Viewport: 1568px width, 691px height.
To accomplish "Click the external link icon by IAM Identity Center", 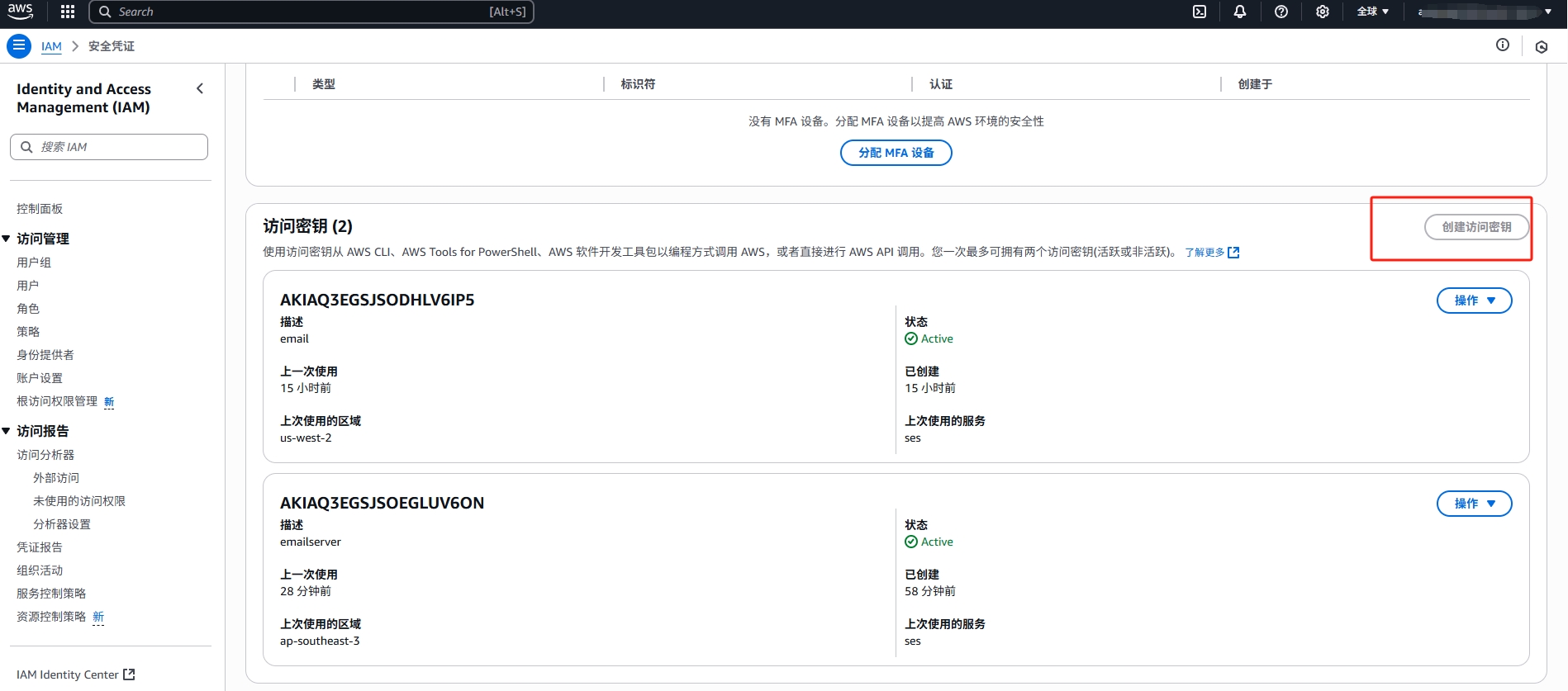I will 129,674.
